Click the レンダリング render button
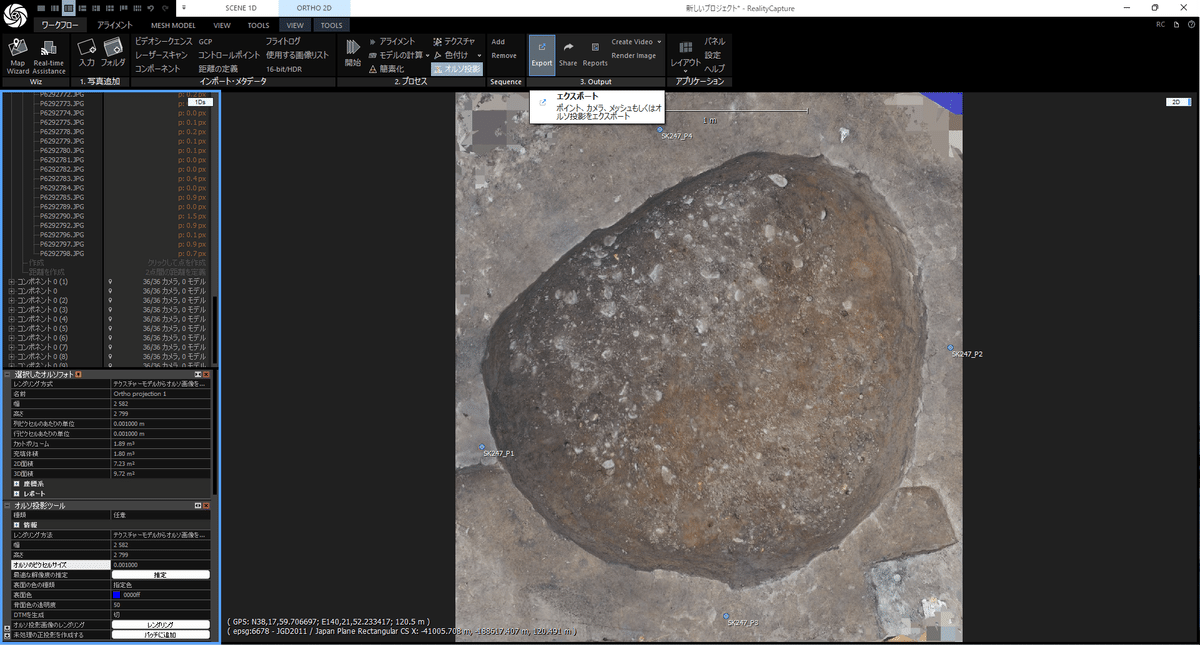The width and height of the screenshot is (1200, 645). pyautogui.click(x=160, y=625)
